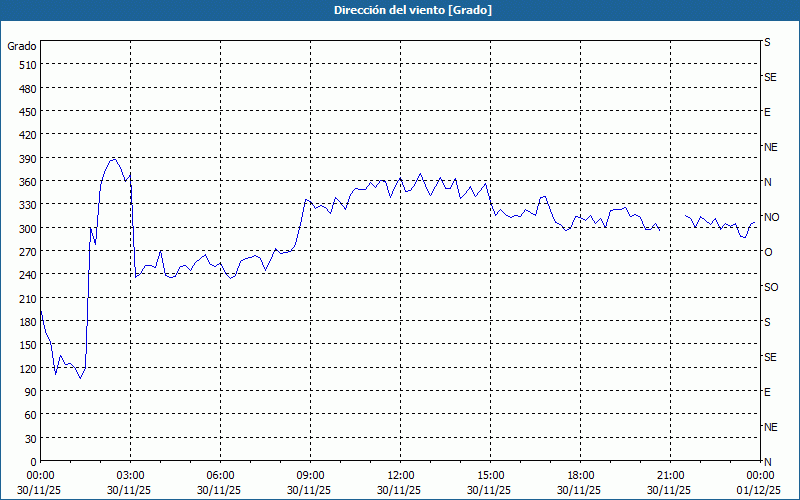Viewport: 800px width, 500px height.
Task: Select the 360 degree axis label
Action: pos(29,182)
